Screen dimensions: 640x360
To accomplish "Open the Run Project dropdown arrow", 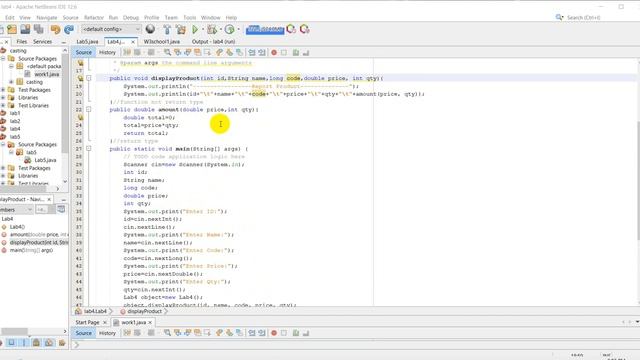I will click(x=202, y=29).
